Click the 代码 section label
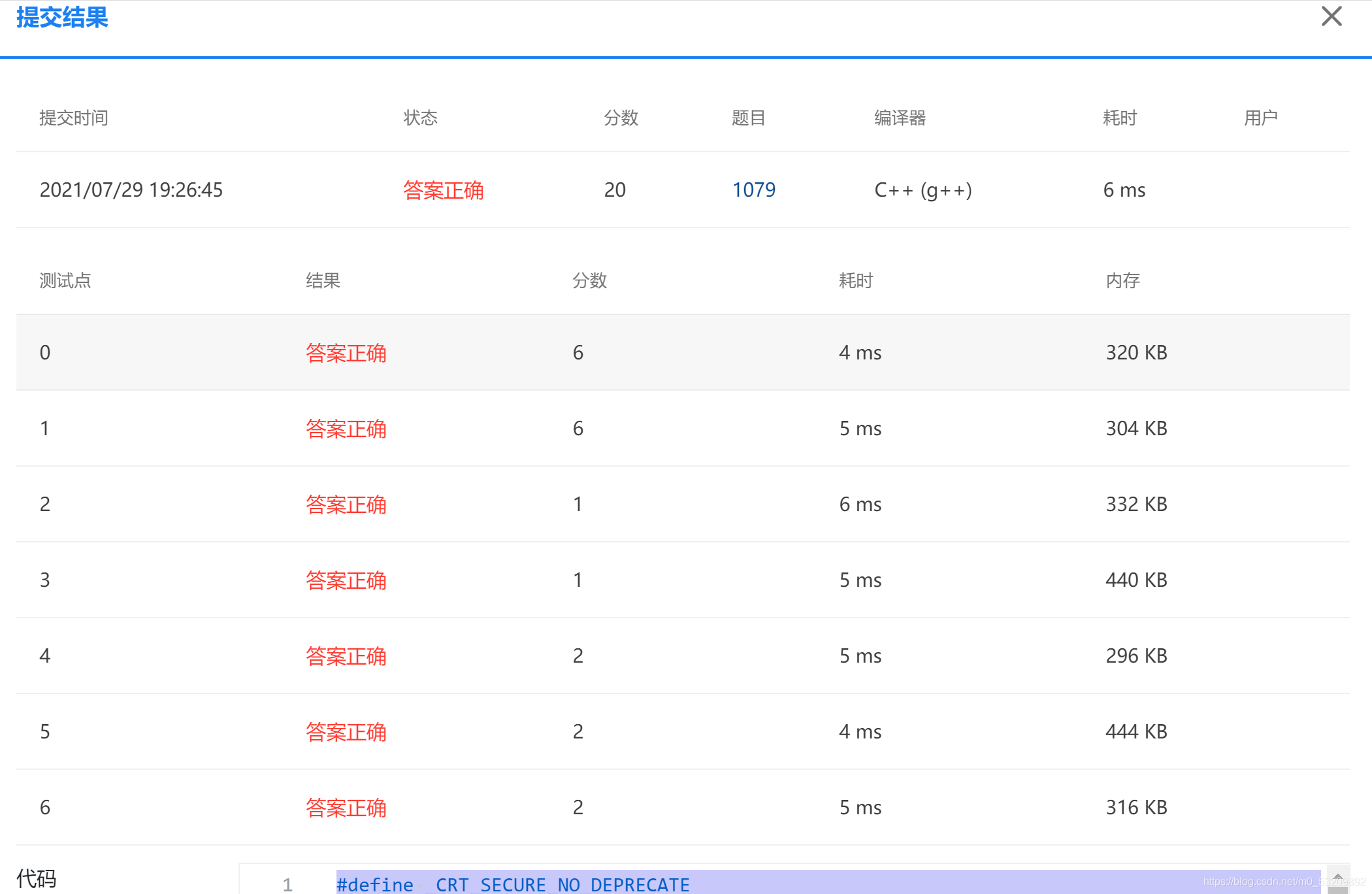This screenshot has height=894, width=1372. 37,878
